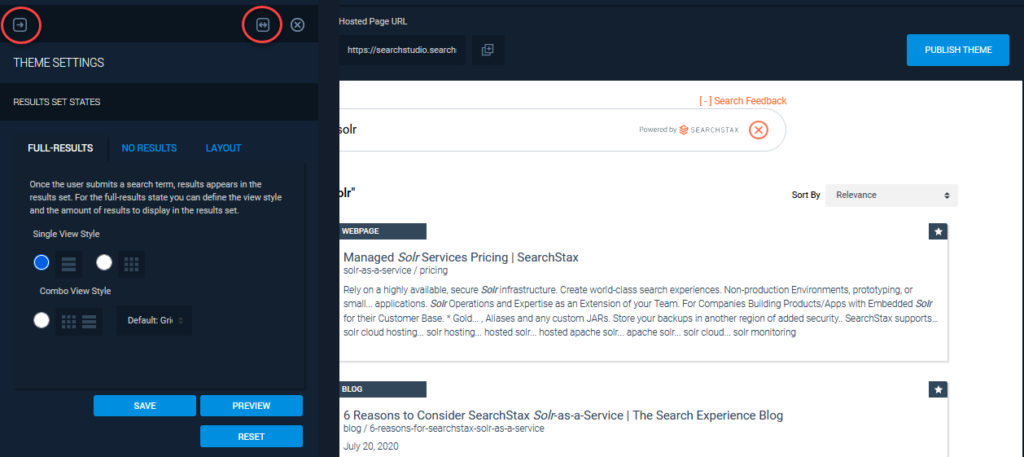Click the SearchStax logo in the search bar
The width and height of the screenshot is (1024, 457).
(x=709, y=130)
